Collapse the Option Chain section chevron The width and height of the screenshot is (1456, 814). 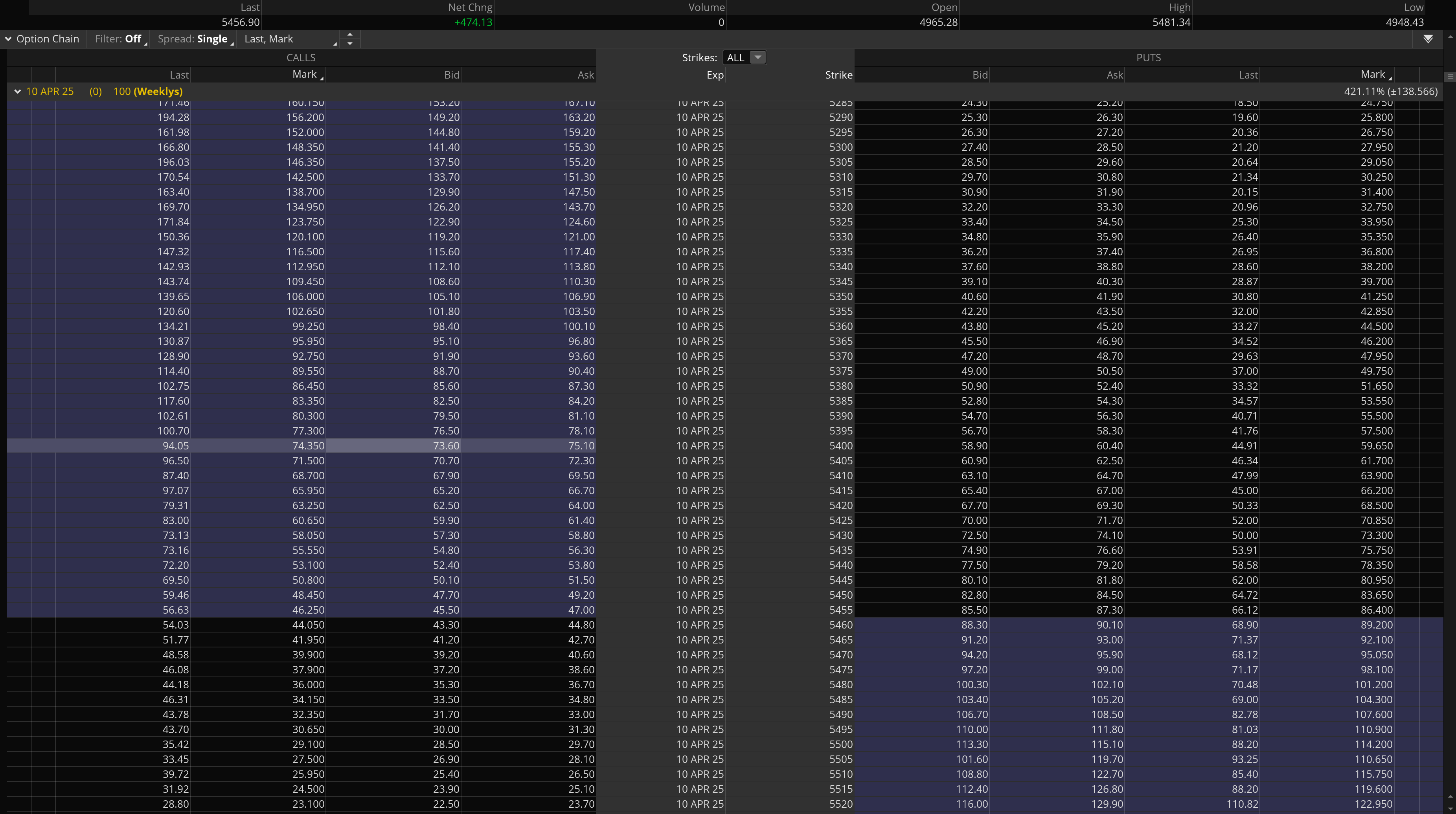pos(9,39)
